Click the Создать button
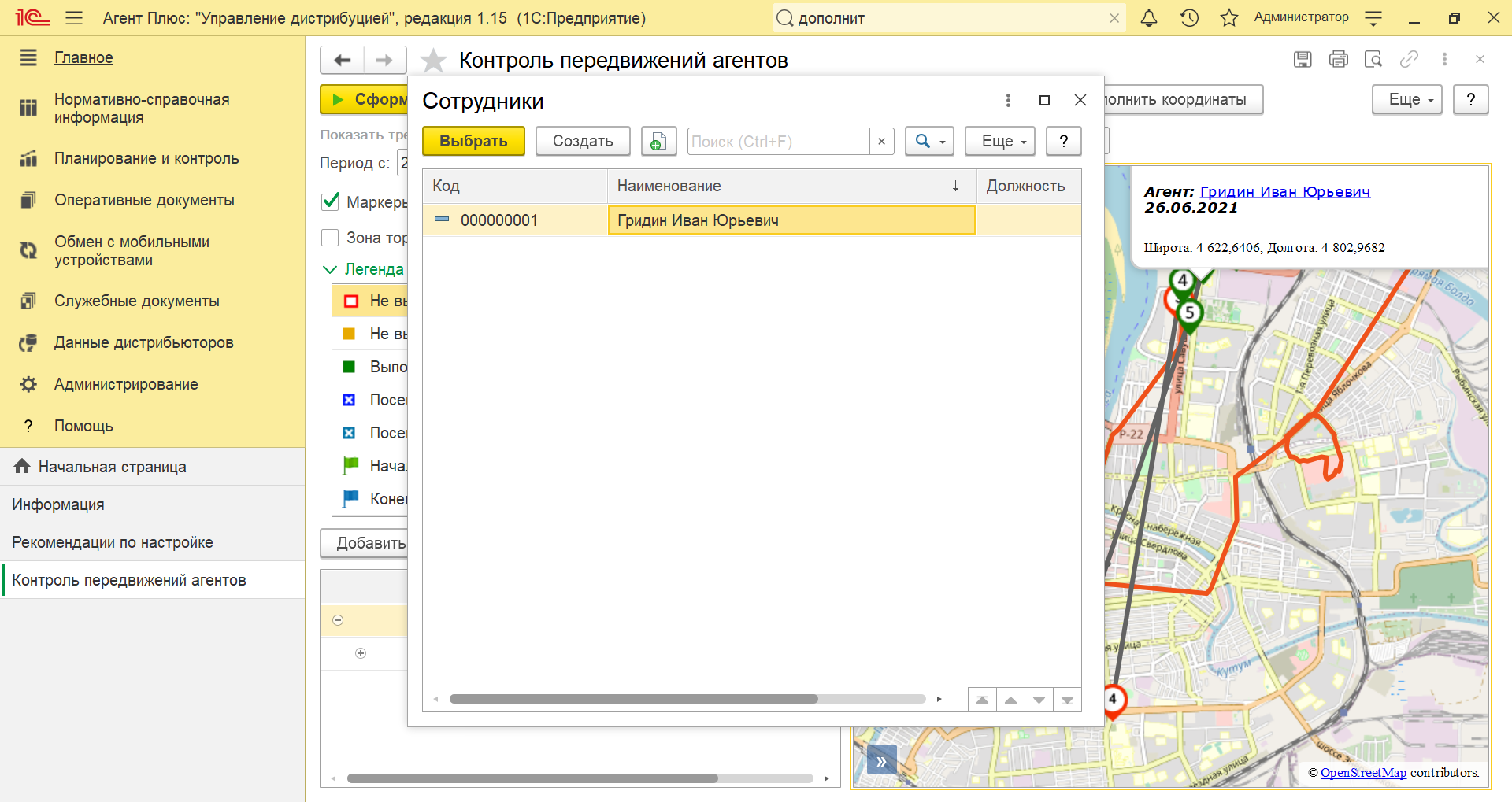This screenshot has height=802, width=1512. click(583, 141)
